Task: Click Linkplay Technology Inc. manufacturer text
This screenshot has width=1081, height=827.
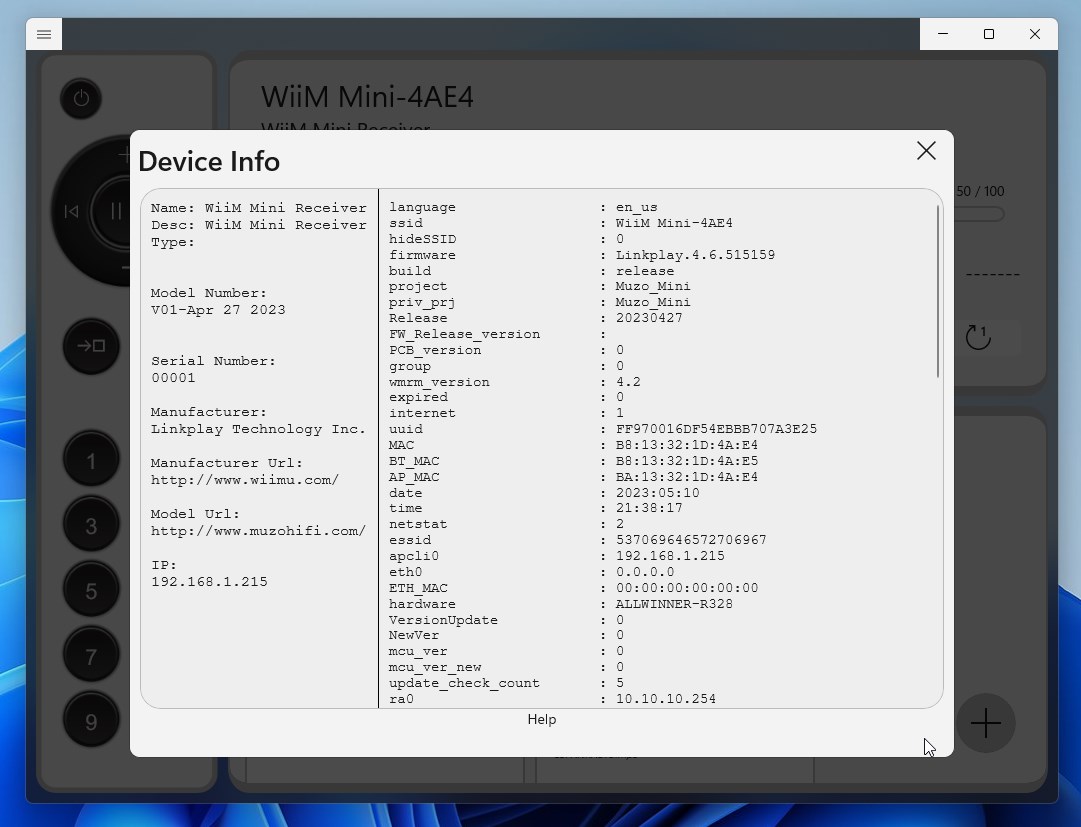Action: coord(258,429)
